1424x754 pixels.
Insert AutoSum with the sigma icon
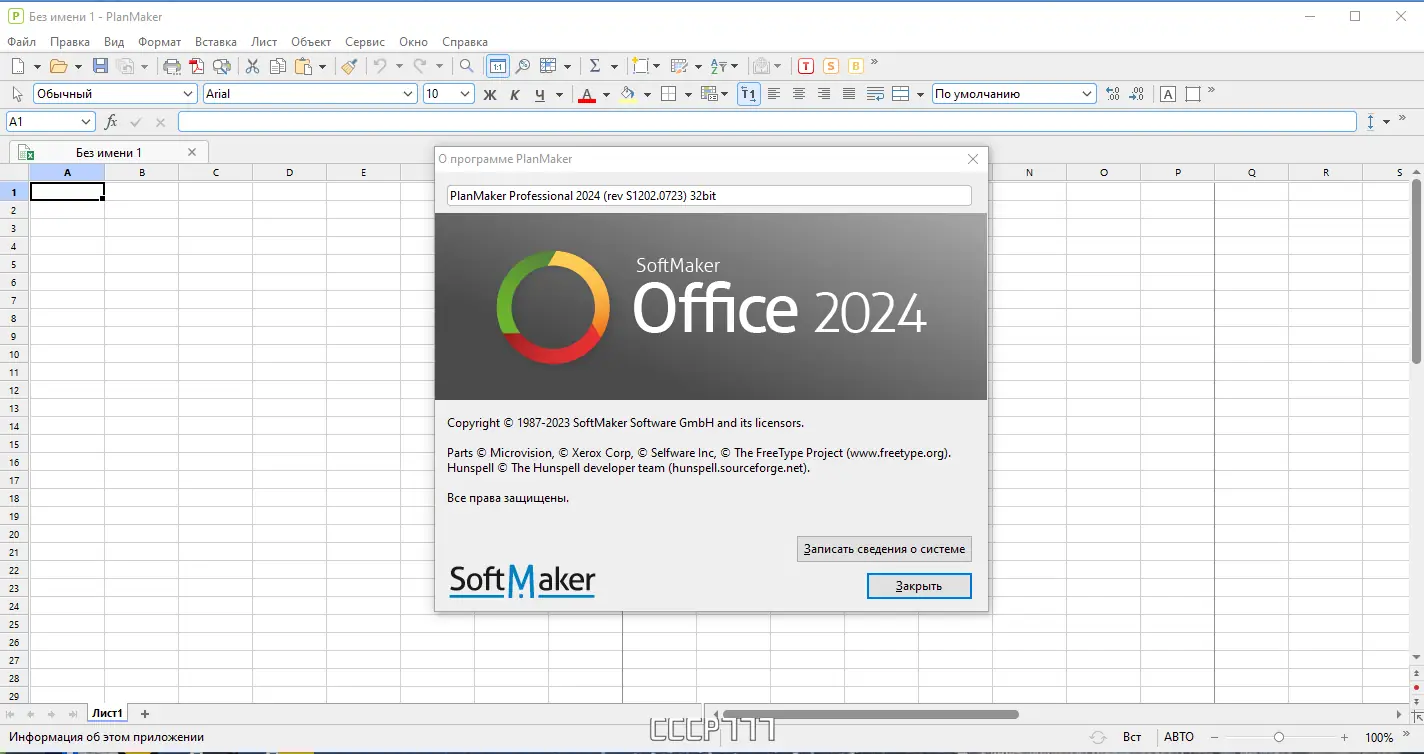[x=595, y=66]
